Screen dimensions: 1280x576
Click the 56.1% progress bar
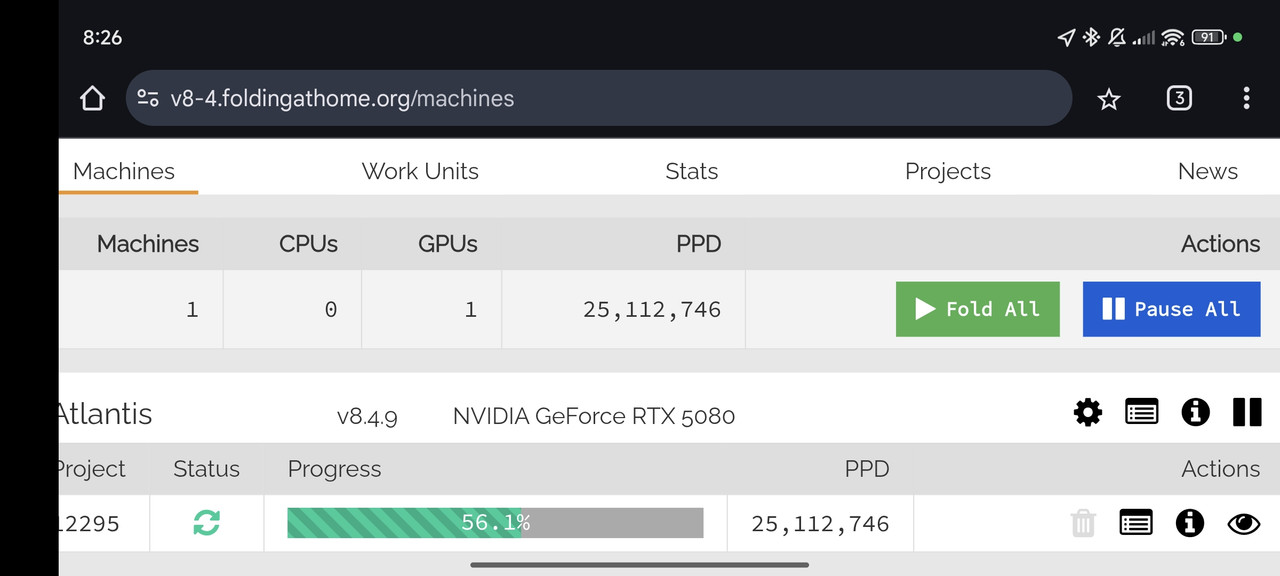point(495,523)
